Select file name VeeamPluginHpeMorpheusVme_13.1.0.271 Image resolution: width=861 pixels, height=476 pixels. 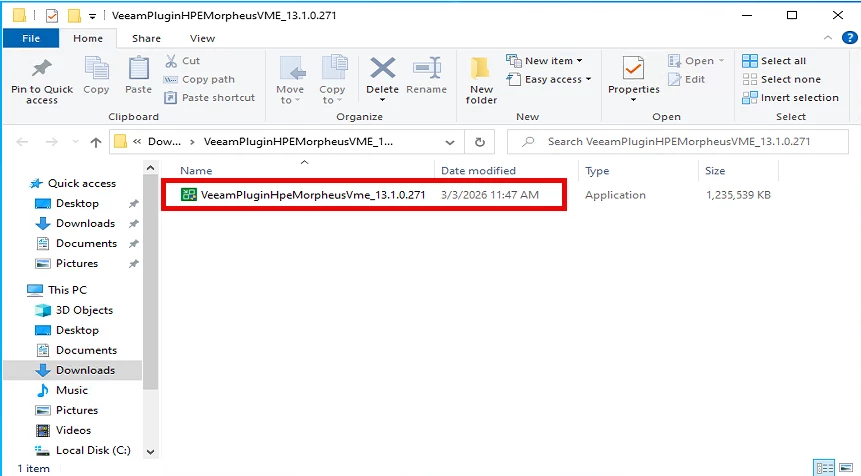[x=313, y=195]
